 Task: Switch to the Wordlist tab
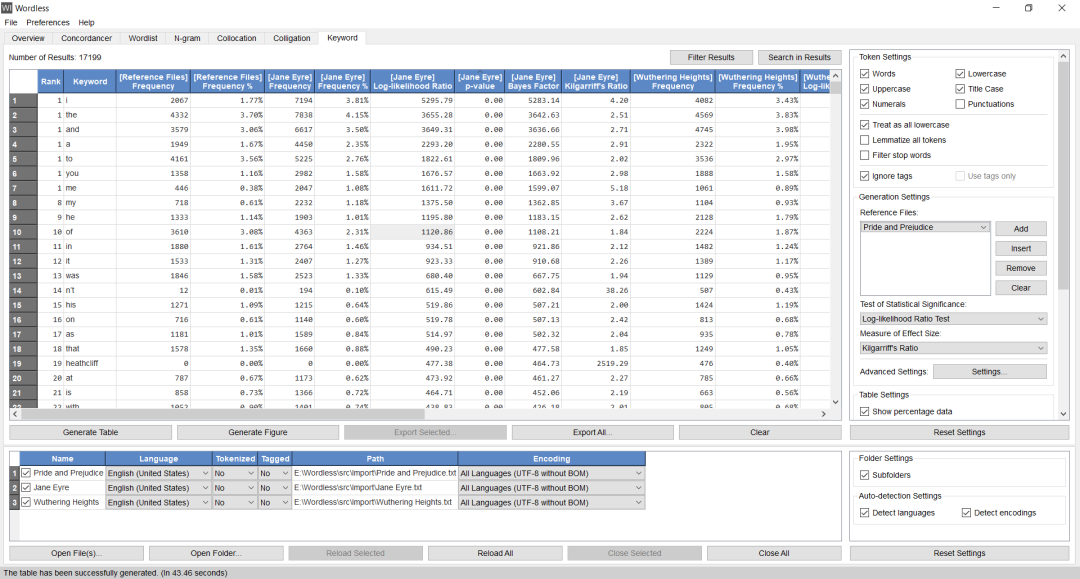tap(143, 39)
